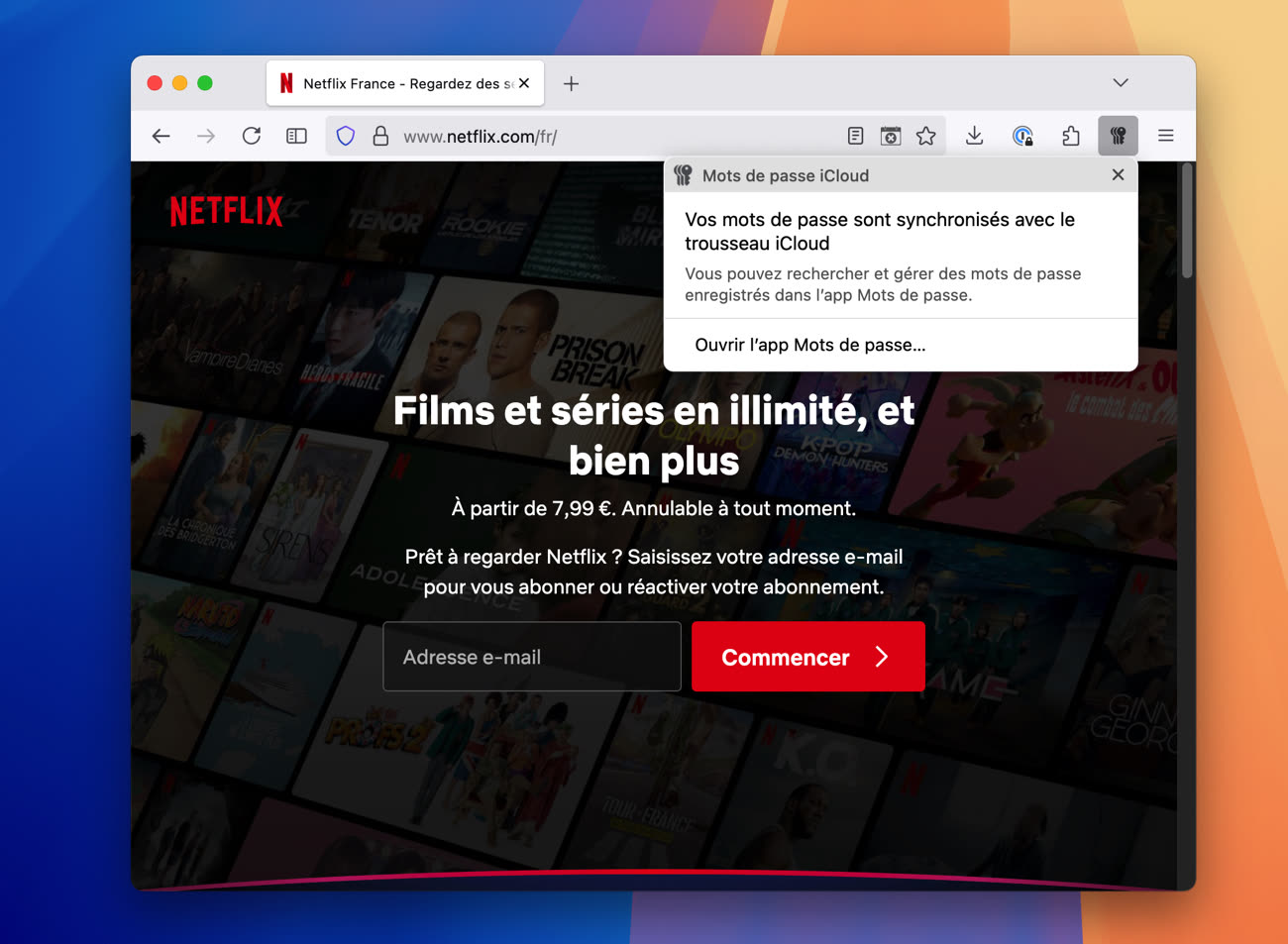Toggle the iCloud Passwords toolbar button
This screenshot has height=944, width=1288.
click(x=1118, y=137)
